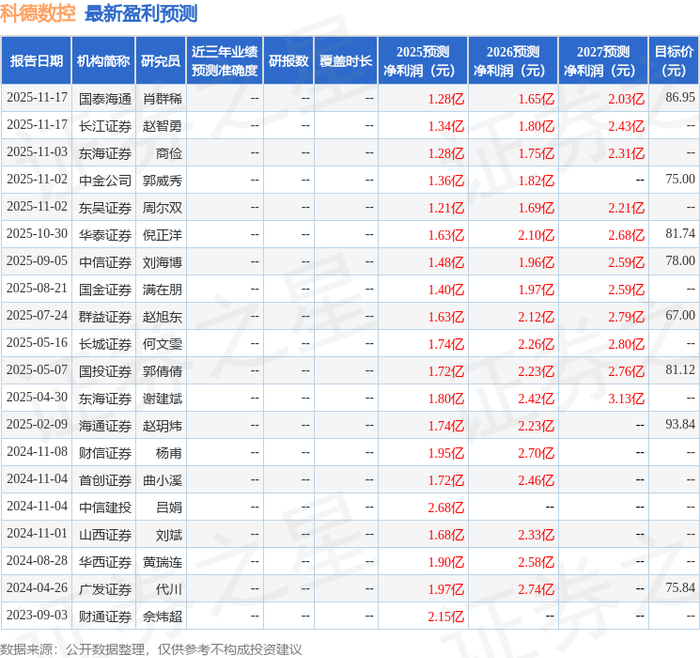The height and width of the screenshot is (658, 700).
Task: Click the 1.40亿 profit value
Action: pos(446,290)
